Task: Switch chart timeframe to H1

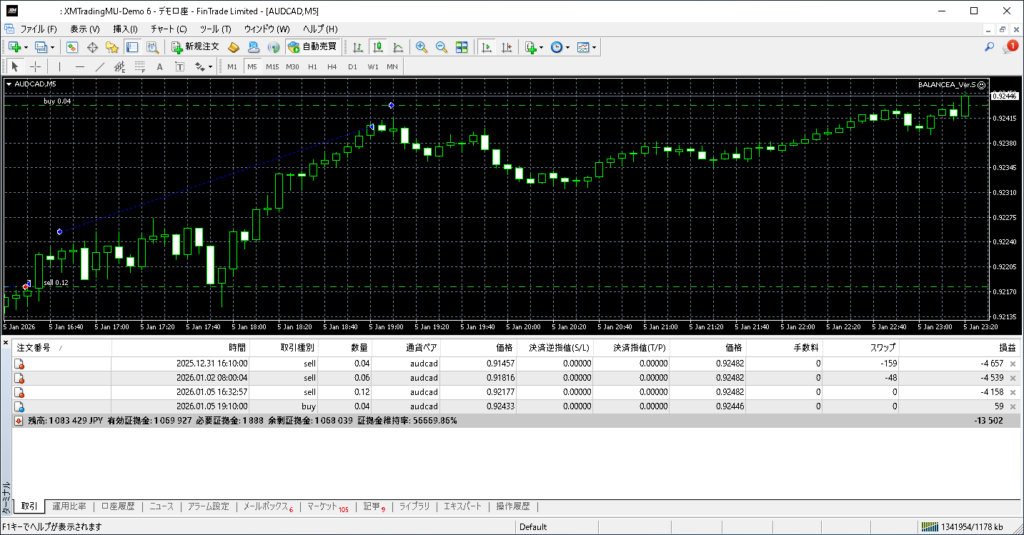Action: pyautogui.click(x=312, y=67)
